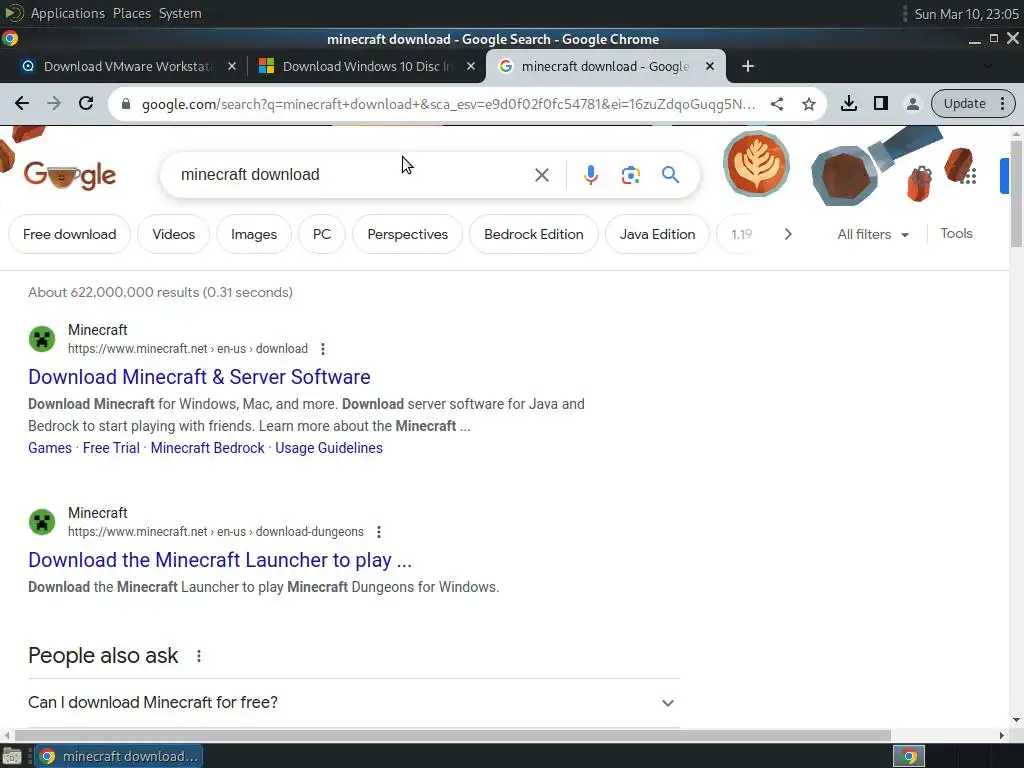Open three-dot menu of download-dungeons result
The width and height of the screenshot is (1024, 768).
pyautogui.click(x=379, y=532)
